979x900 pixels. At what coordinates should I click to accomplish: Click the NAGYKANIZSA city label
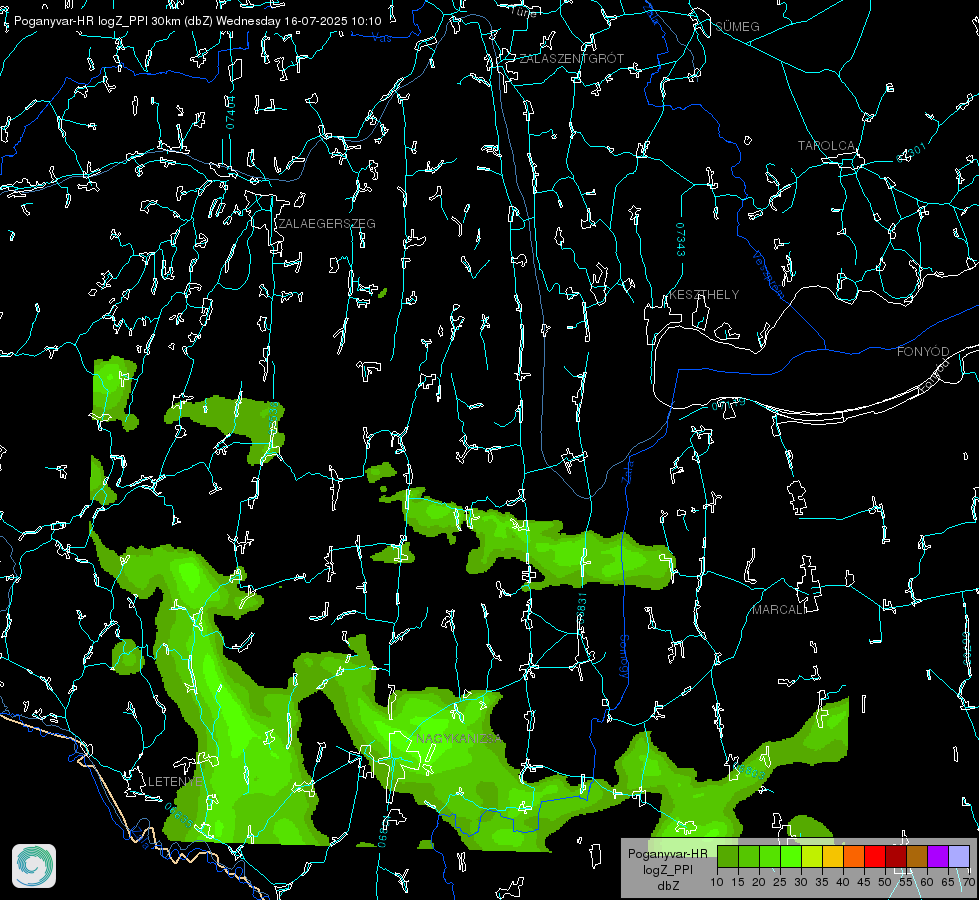tap(458, 739)
